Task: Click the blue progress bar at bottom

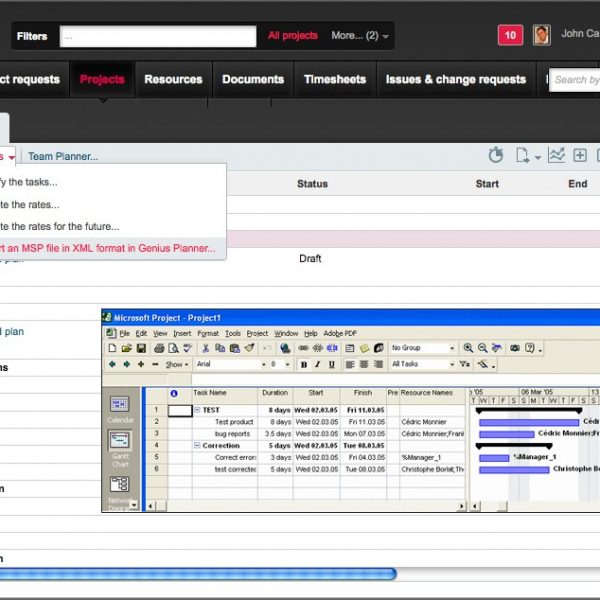Action: 198,574
